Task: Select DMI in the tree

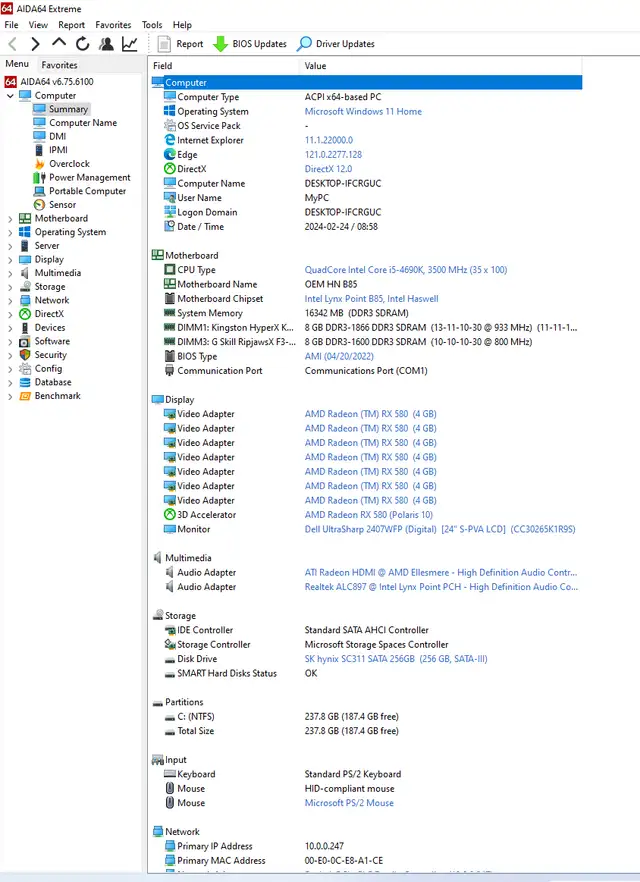Action: [x=57, y=137]
